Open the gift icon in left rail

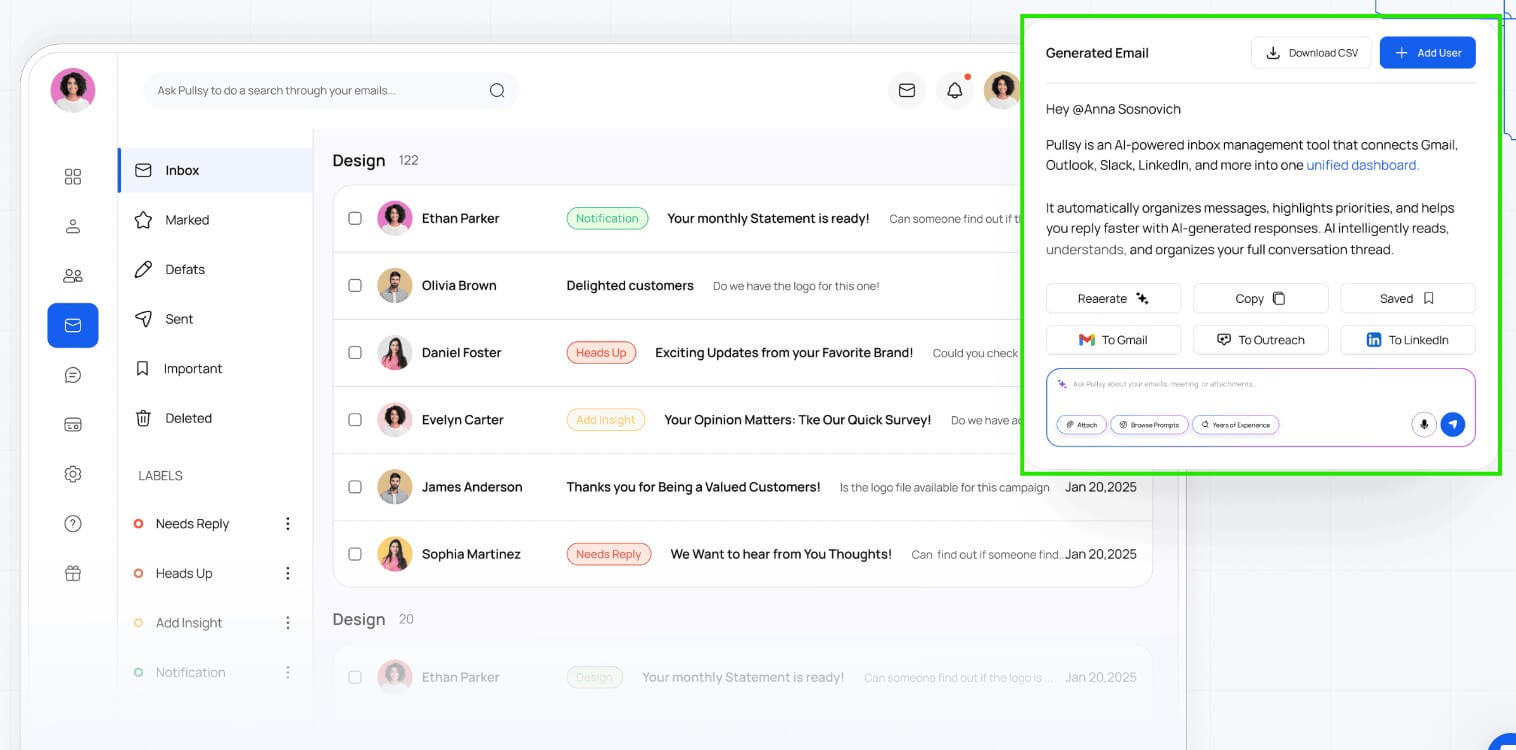click(x=73, y=573)
